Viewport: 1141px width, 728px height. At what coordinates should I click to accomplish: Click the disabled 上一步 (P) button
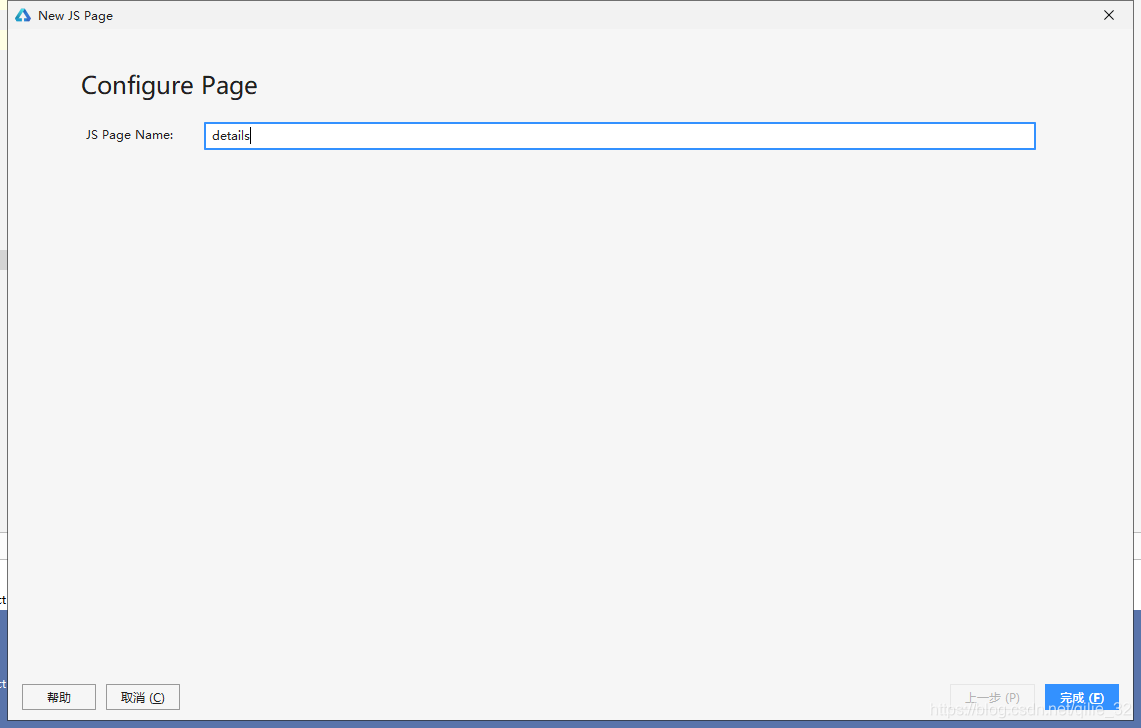click(992, 697)
